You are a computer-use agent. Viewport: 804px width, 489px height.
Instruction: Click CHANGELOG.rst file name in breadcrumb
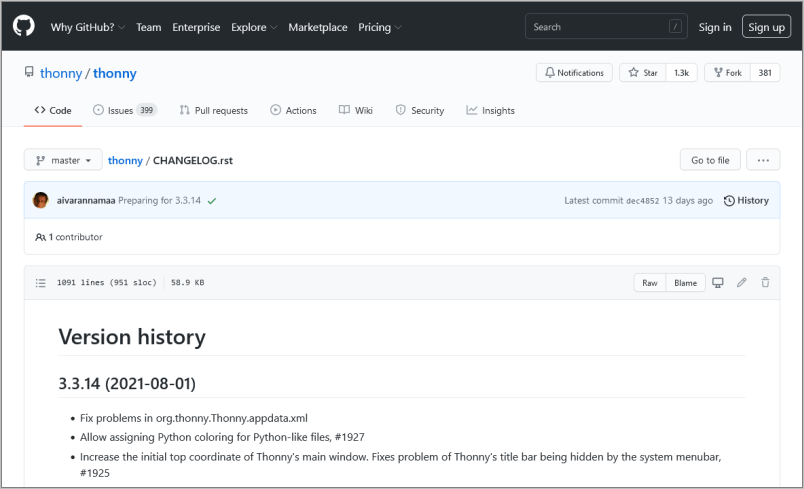pos(193,160)
